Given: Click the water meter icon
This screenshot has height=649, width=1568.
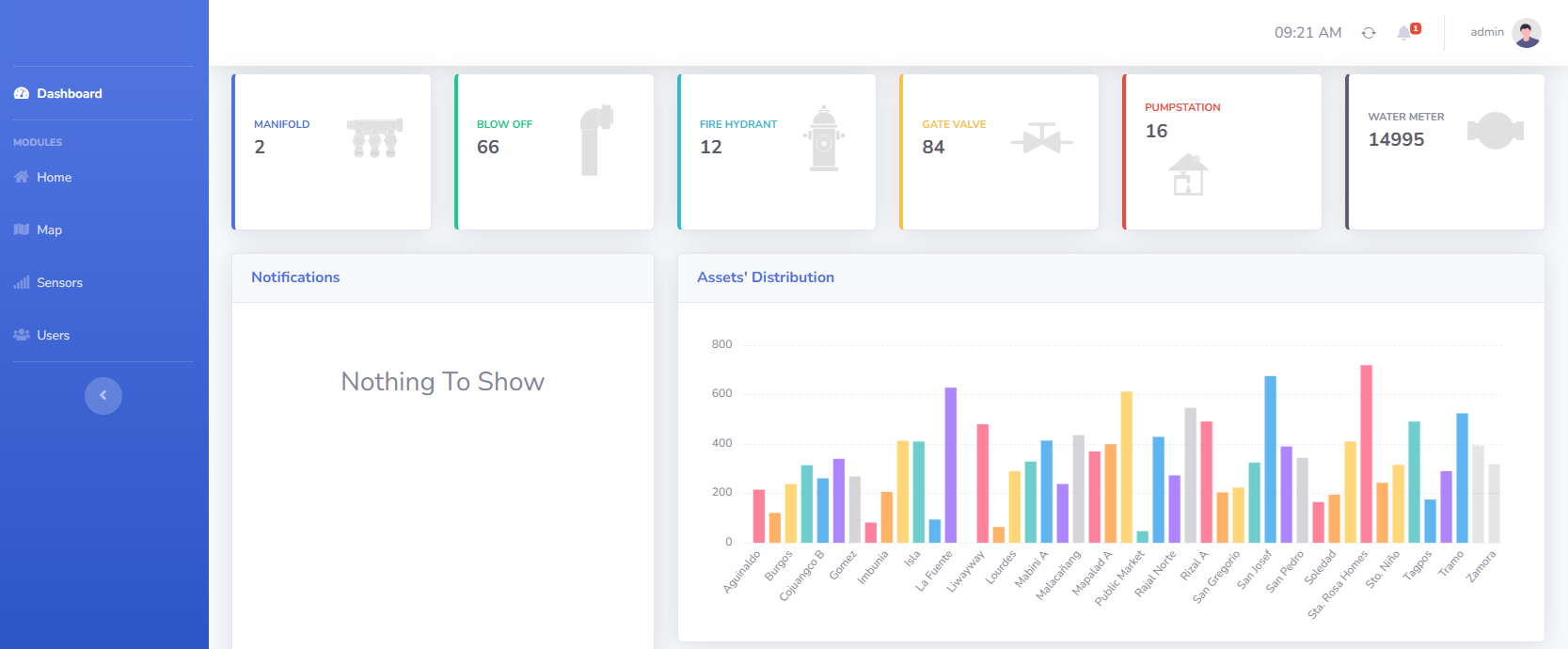Looking at the screenshot, I should [x=1495, y=131].
